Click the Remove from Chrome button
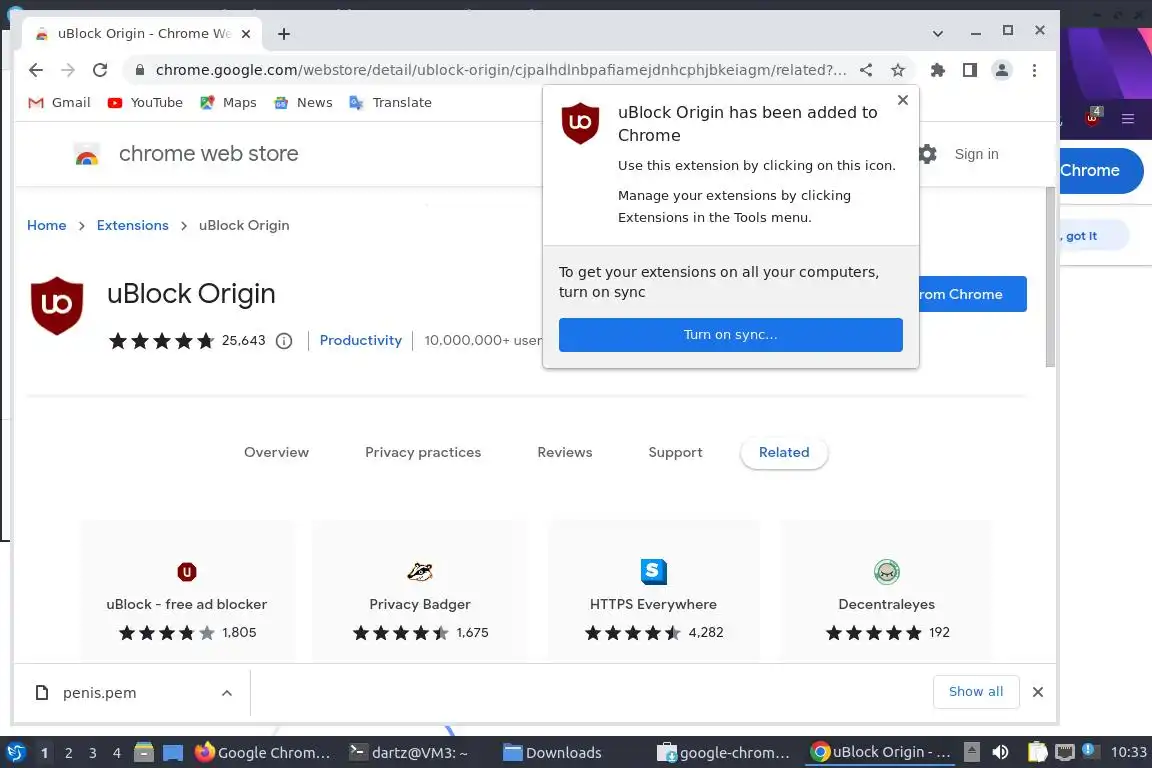Image resolution: width=1152 pixels, height=768 pixels. 972,294
